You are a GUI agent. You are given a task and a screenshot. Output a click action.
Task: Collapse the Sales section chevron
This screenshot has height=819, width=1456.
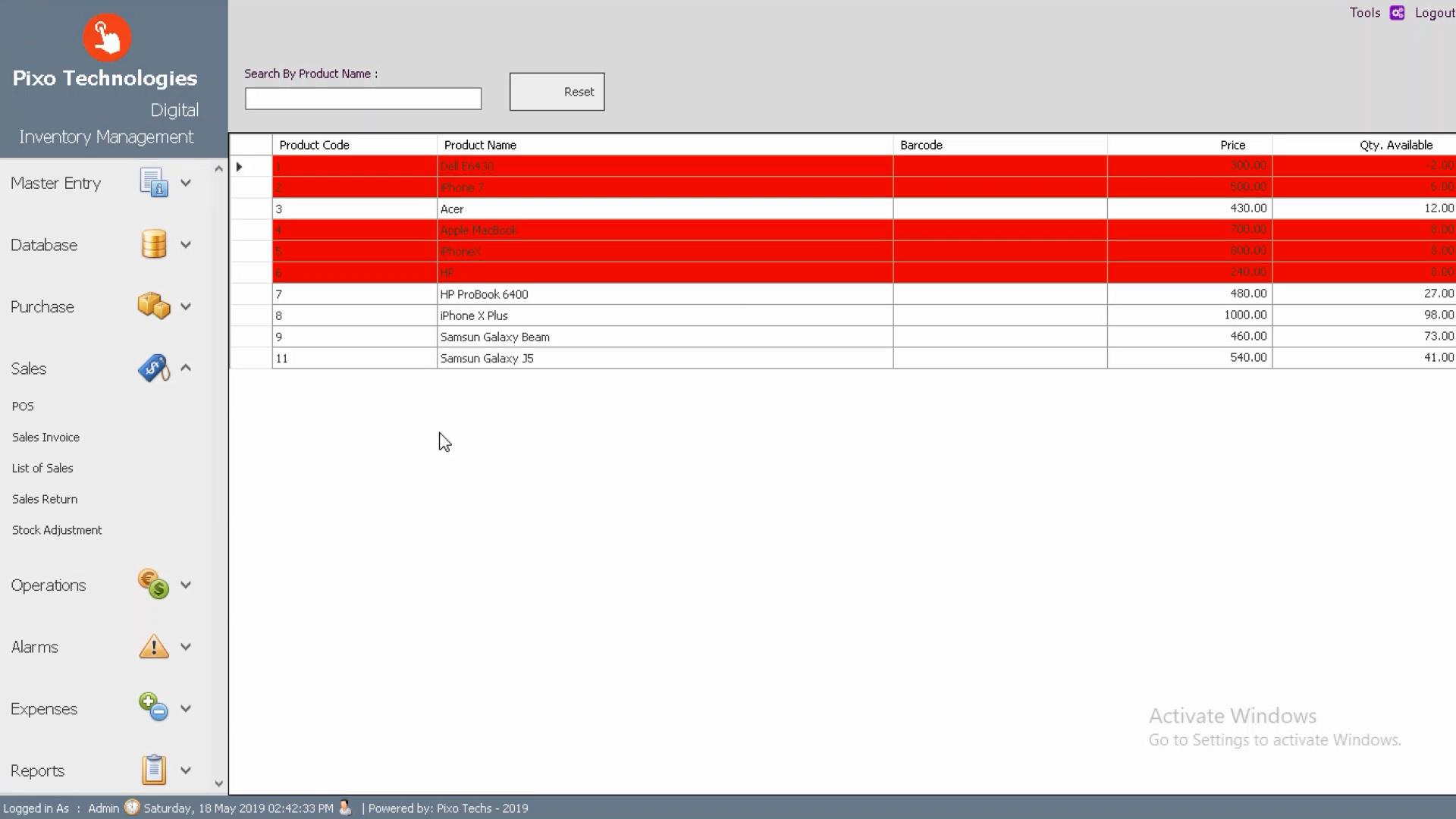[x=186, y=368]
